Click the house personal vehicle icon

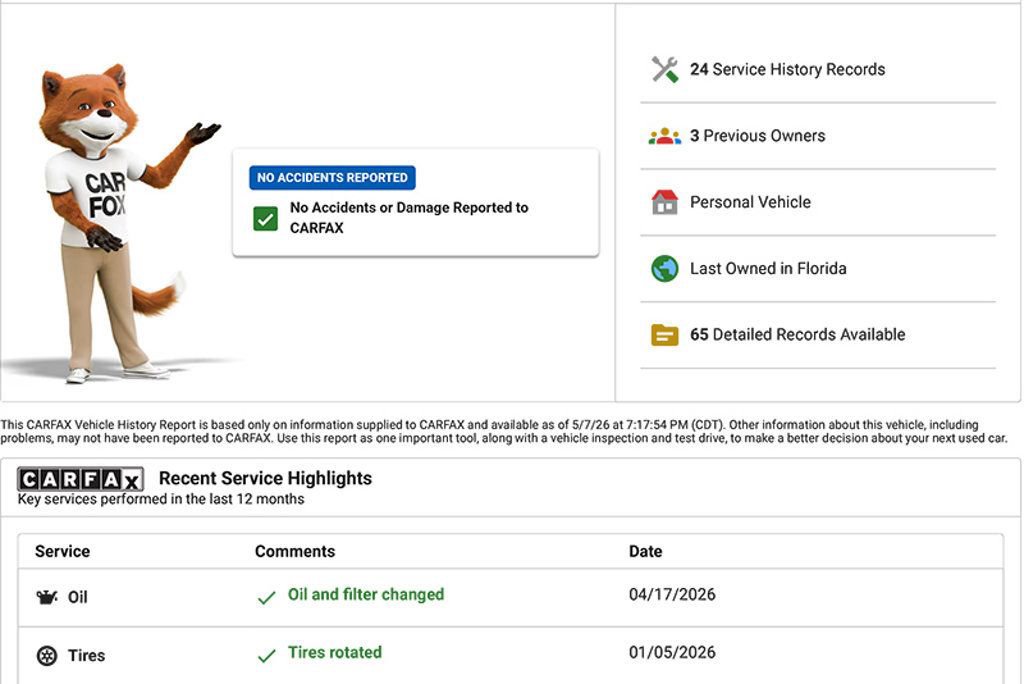pos(665,202)
